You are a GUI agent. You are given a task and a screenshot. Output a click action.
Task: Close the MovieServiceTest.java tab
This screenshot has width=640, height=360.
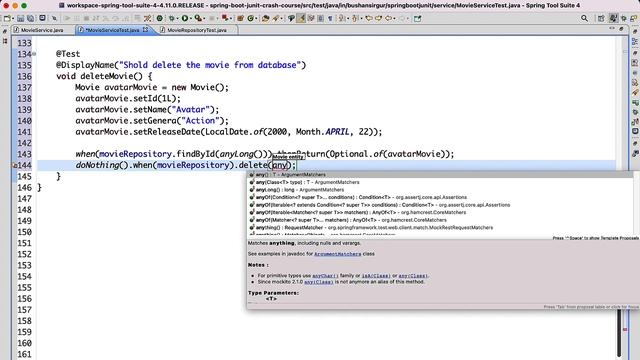(146, 30)
